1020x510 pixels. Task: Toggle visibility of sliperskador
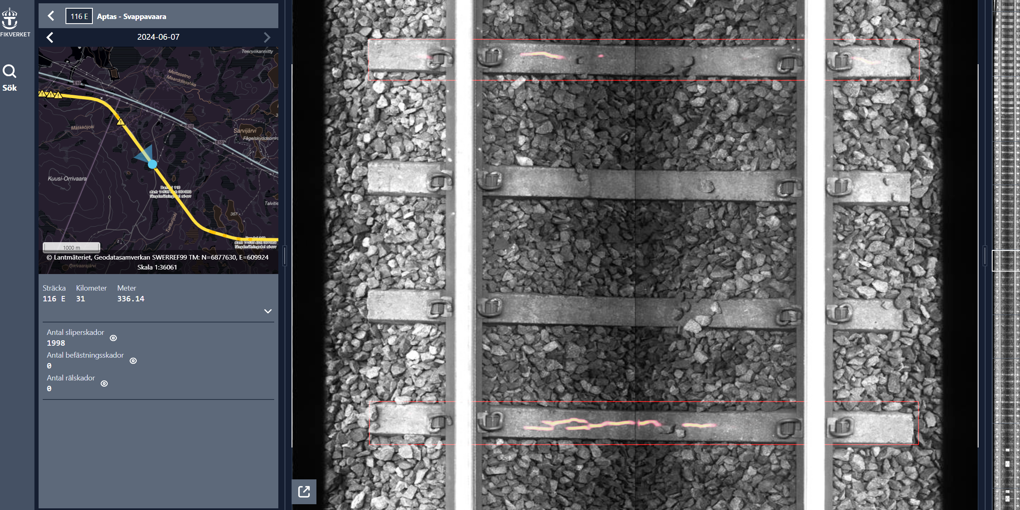[x=113, y=338]
